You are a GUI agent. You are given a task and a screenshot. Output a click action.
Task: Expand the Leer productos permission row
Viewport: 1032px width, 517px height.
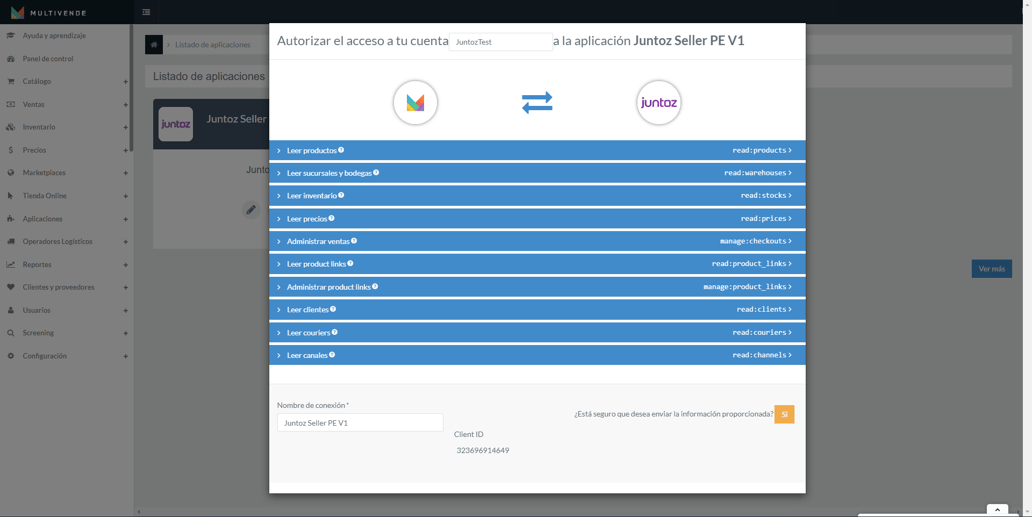point(537,151)
